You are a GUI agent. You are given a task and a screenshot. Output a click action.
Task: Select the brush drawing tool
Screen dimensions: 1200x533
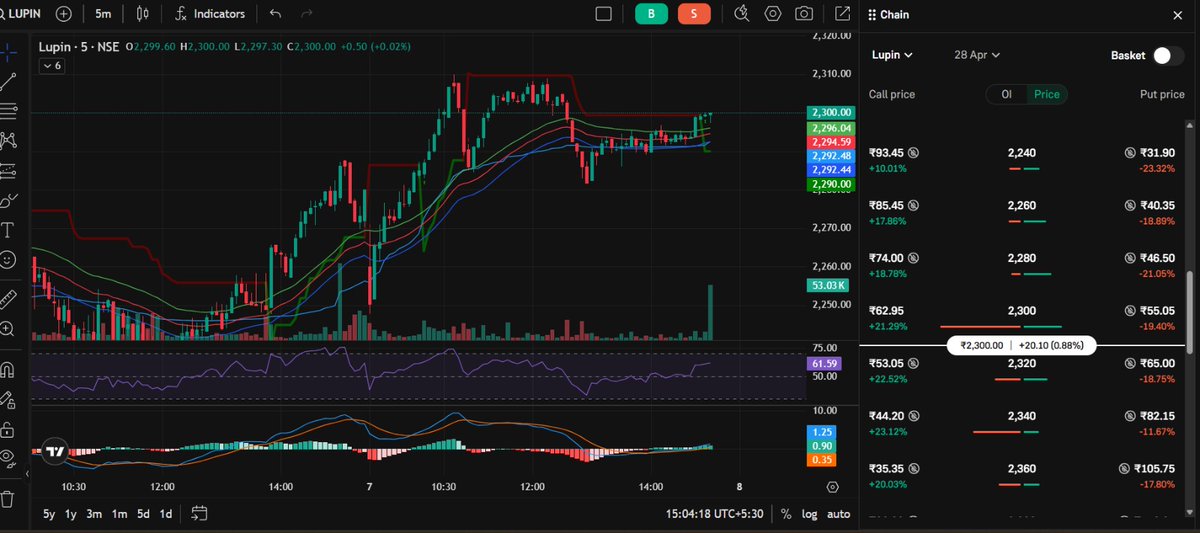tap(8, 200)
